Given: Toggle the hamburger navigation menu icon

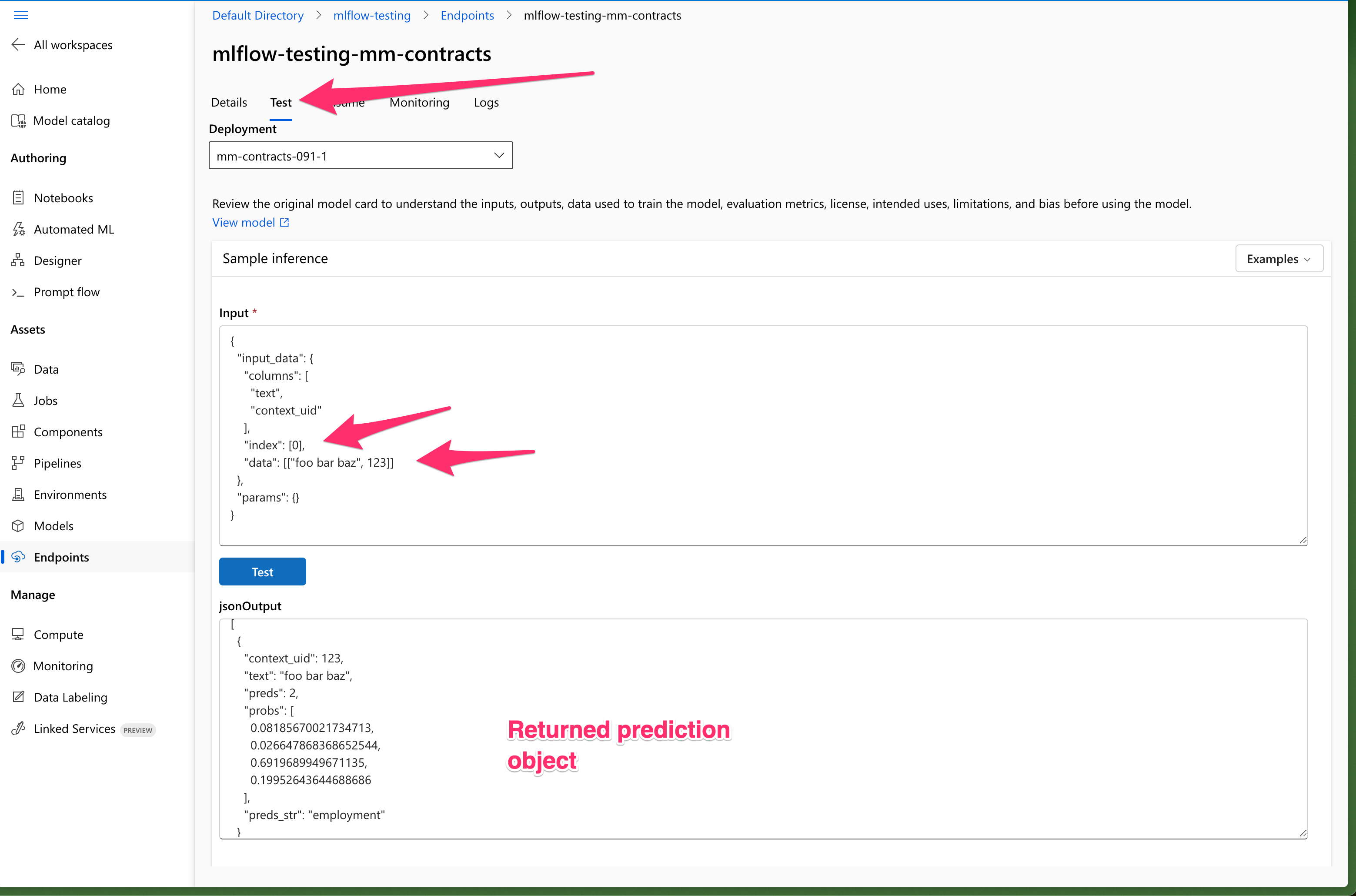Looking at the screenshot, I should (20, 15).
